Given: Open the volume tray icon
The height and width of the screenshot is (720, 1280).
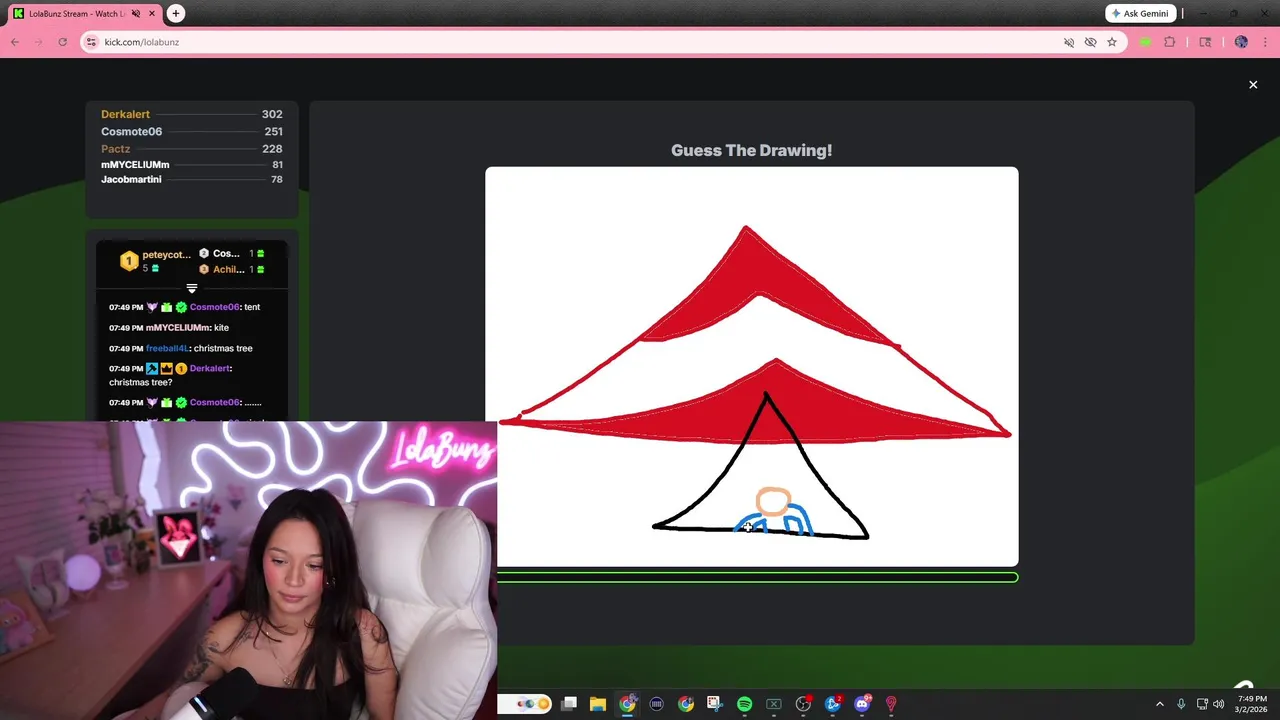Looking at the screenshot, I should [1219, 704].
